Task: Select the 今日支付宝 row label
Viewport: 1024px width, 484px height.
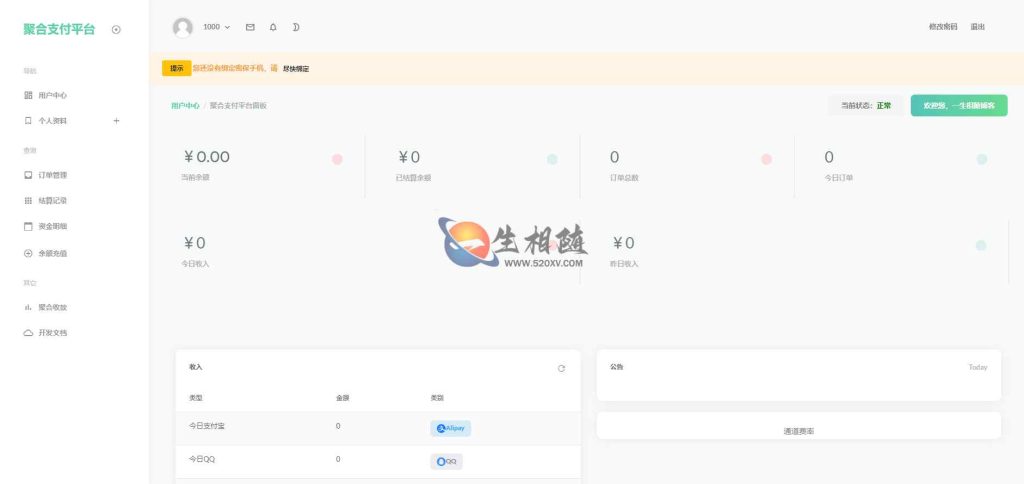Action: pyautogui.click(x=207, y=426)
